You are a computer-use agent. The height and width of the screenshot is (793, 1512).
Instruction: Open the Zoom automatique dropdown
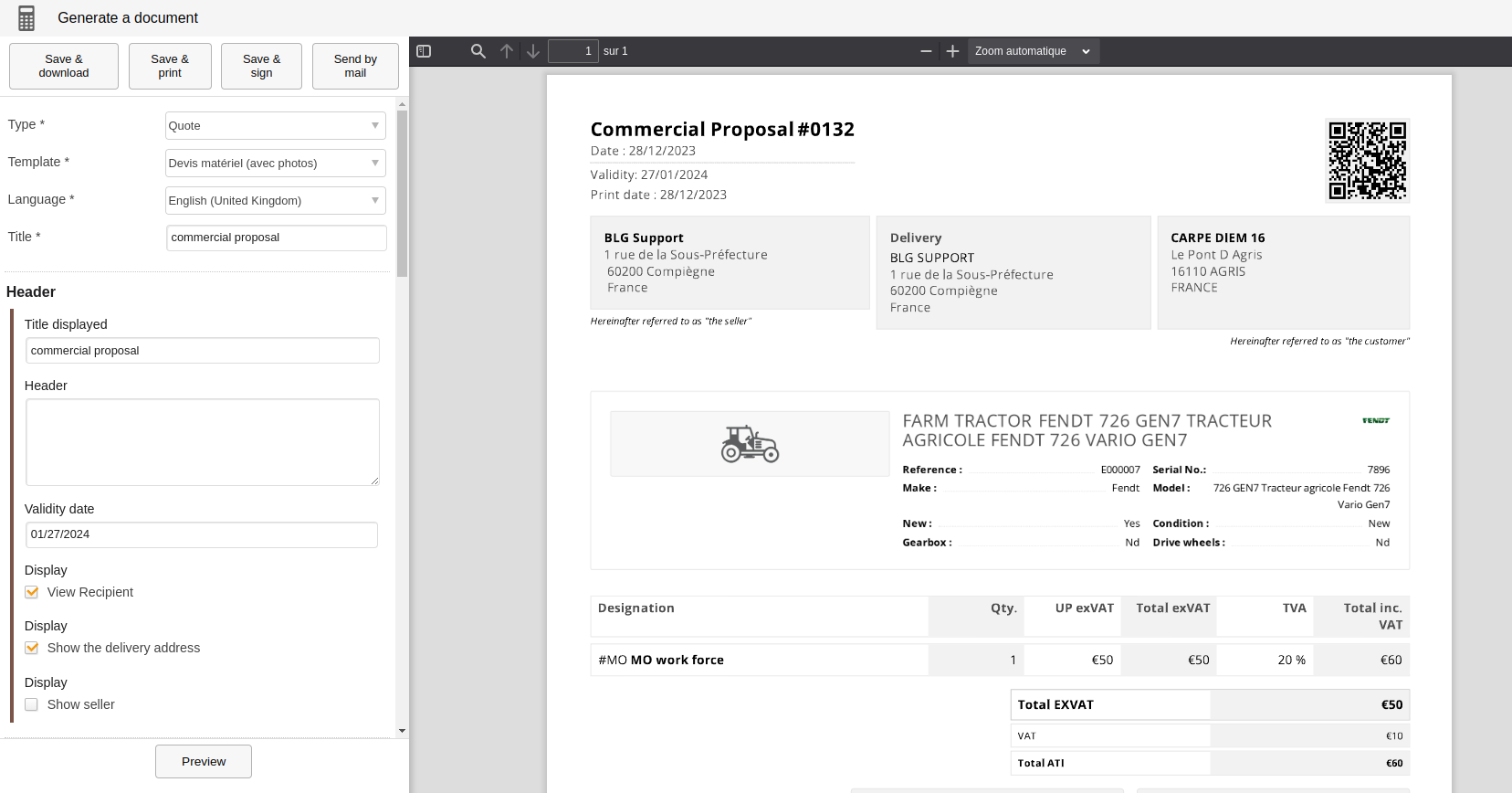coord(1033,51)
